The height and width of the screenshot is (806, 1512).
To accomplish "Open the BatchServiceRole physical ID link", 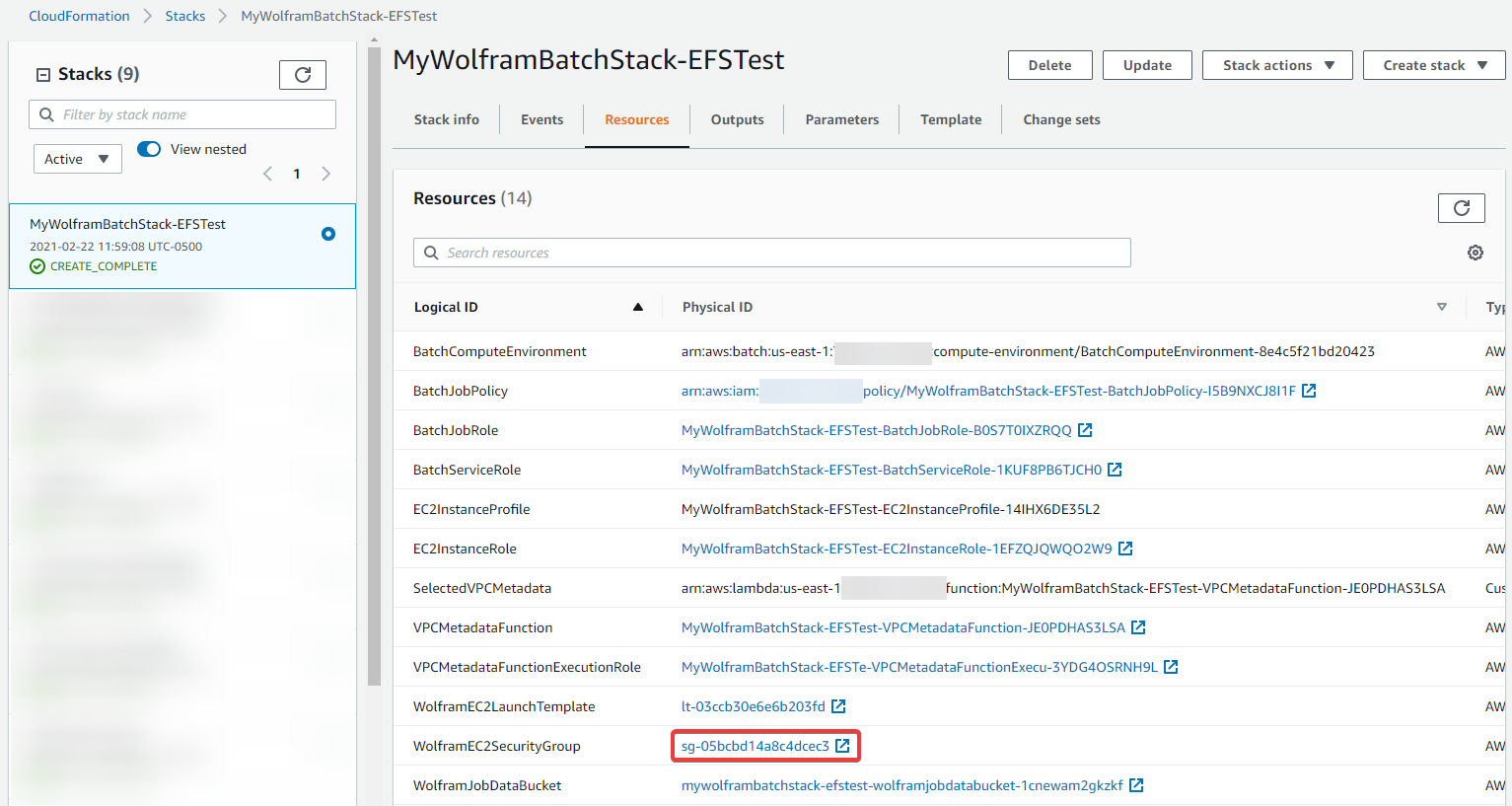I will [x=892, y=470].
